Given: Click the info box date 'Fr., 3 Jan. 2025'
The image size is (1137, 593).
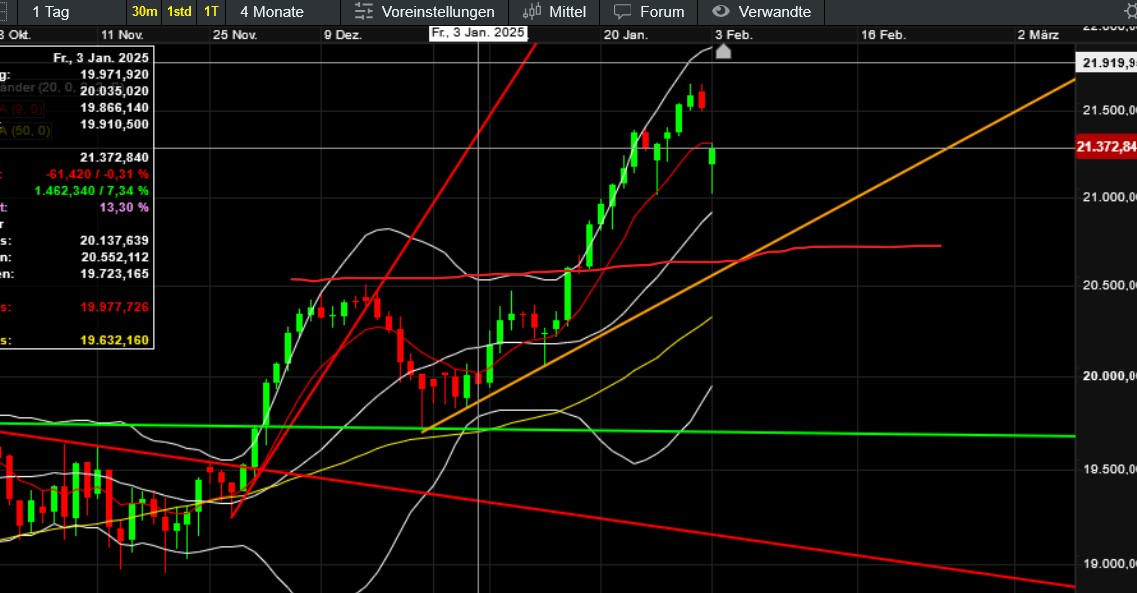Looking at the screenshot, I should tap(101, 58).
